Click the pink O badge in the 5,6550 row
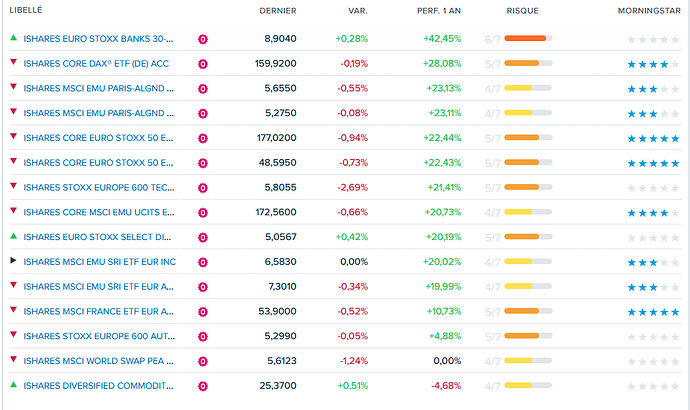The image size is (690, 410). coord(202,89)
